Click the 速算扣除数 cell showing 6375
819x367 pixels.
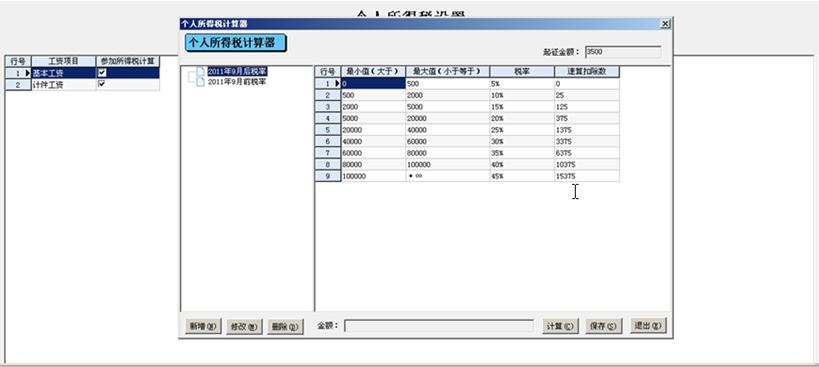(587, 153)
